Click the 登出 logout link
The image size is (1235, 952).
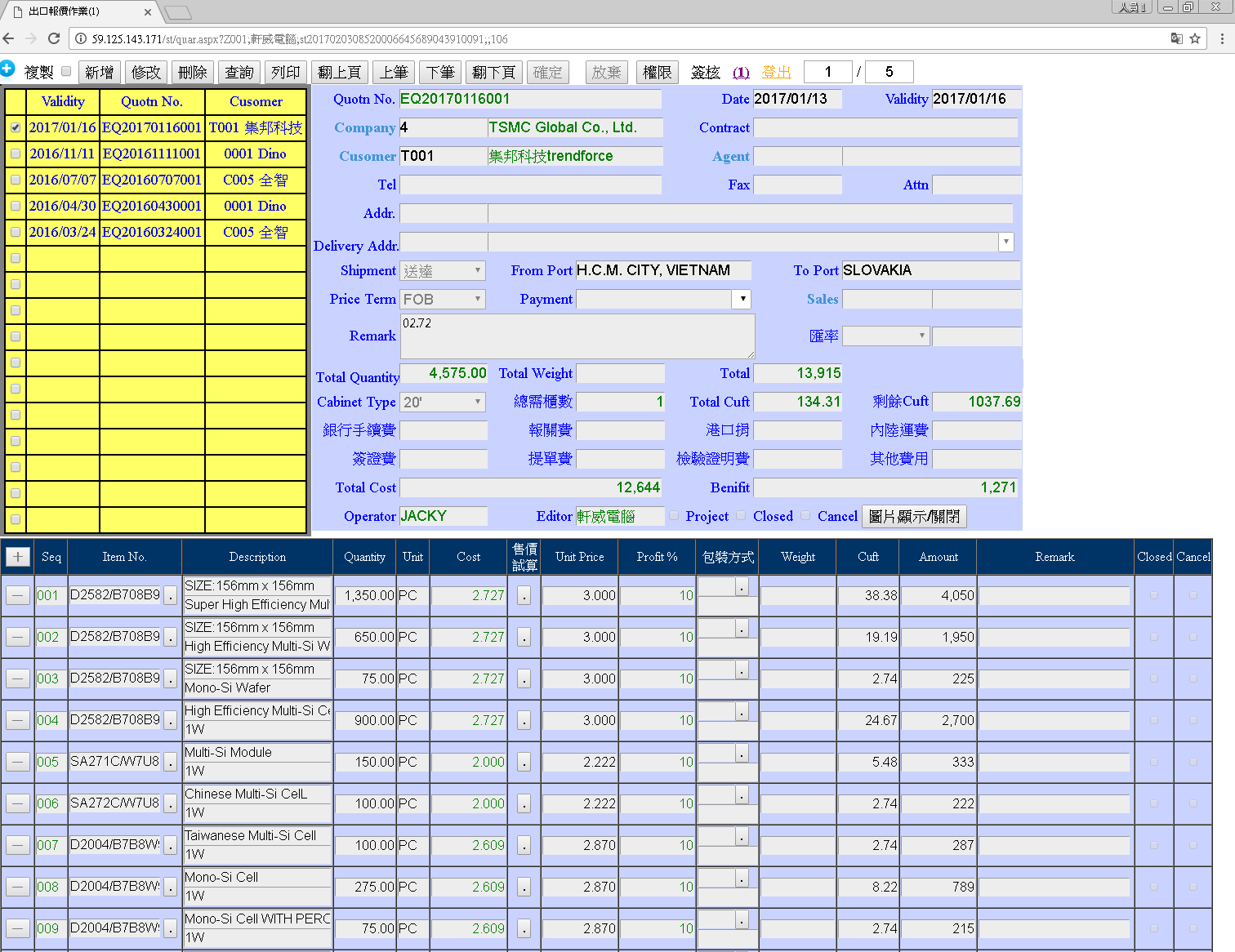coord(777,72)
